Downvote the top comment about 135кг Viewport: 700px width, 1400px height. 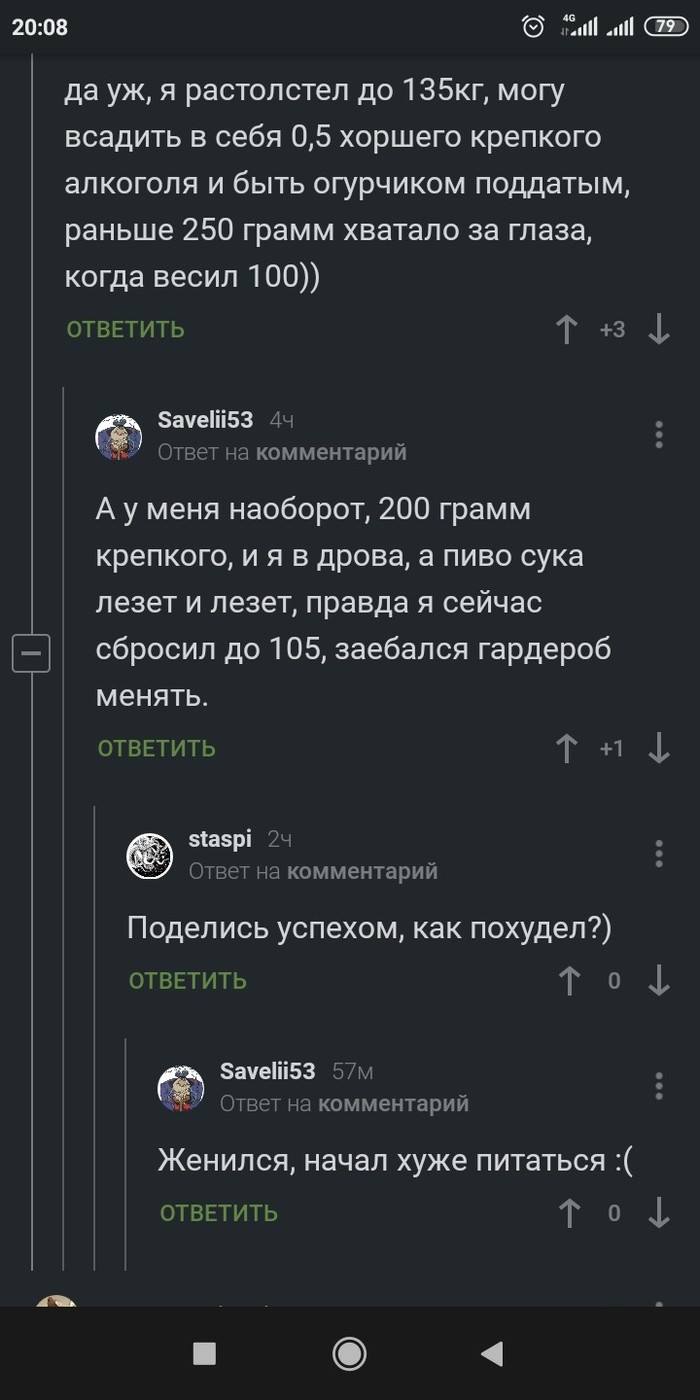[659, 329]
